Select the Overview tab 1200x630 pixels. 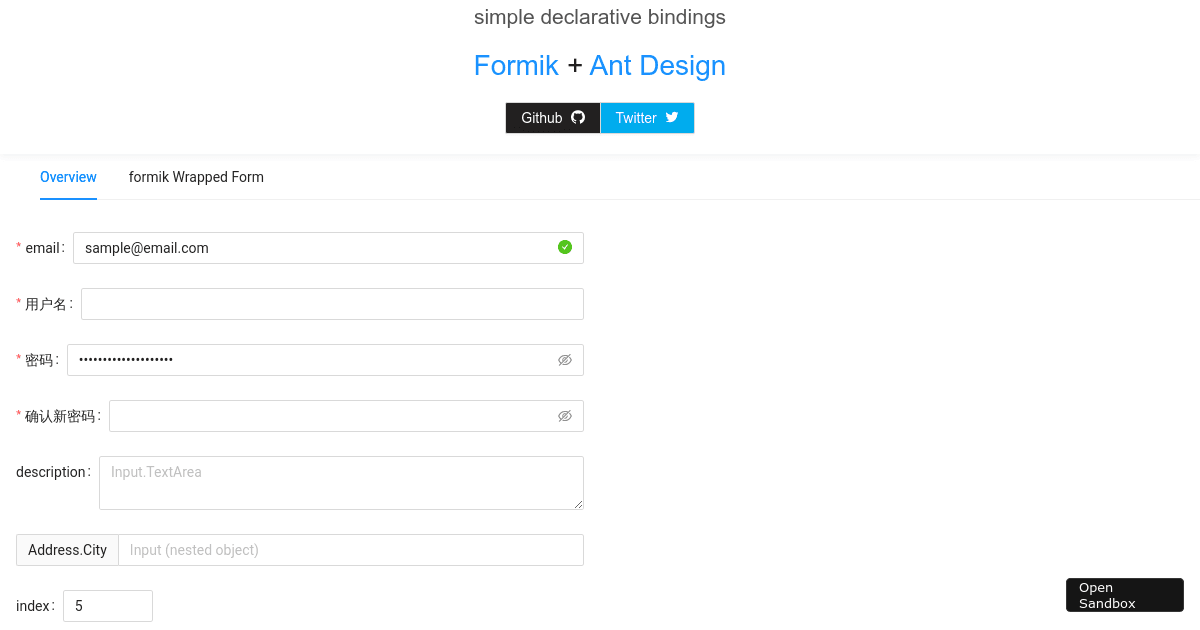click(68, 177)
